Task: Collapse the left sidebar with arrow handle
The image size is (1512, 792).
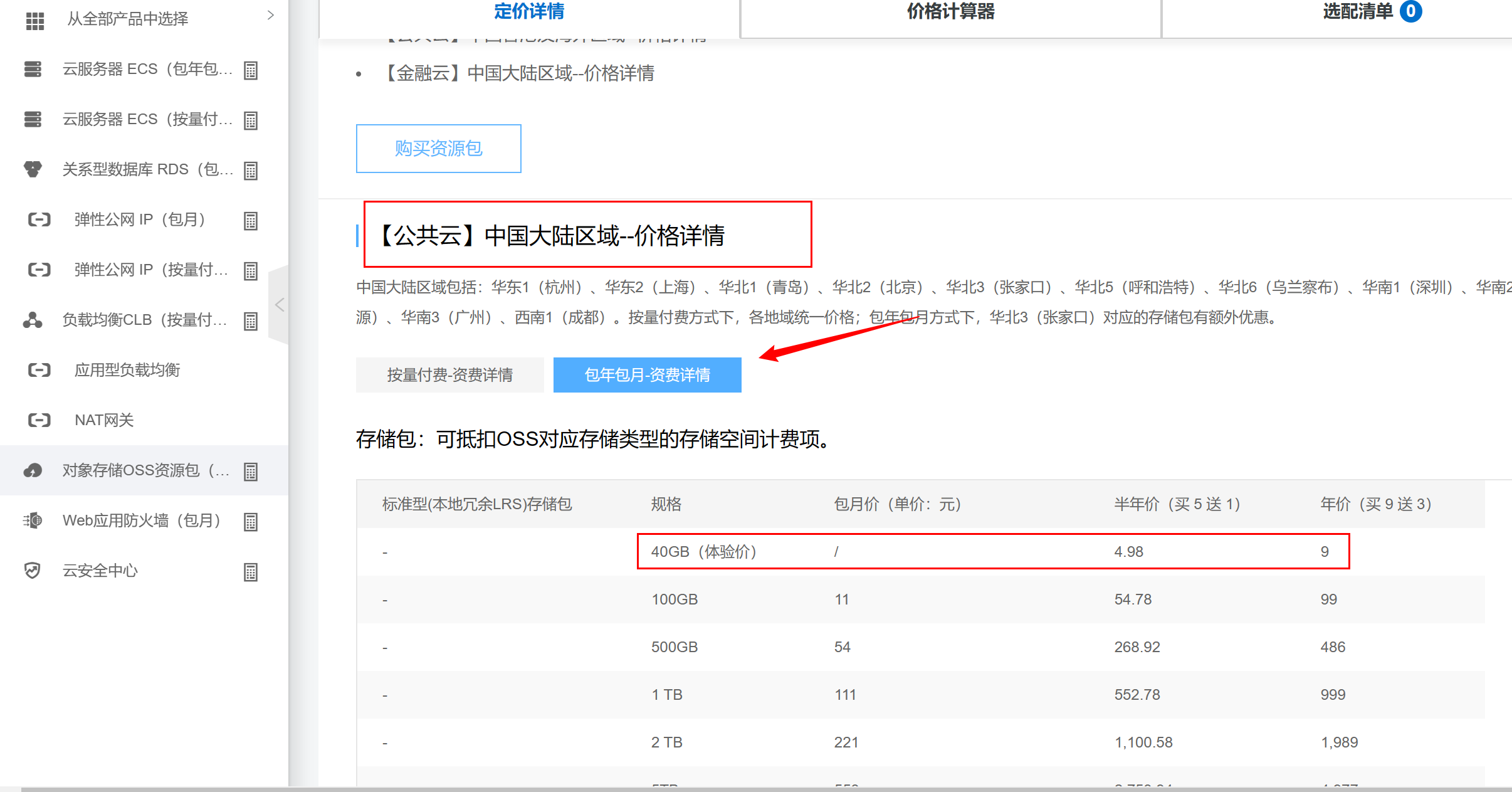Action: 280,305
